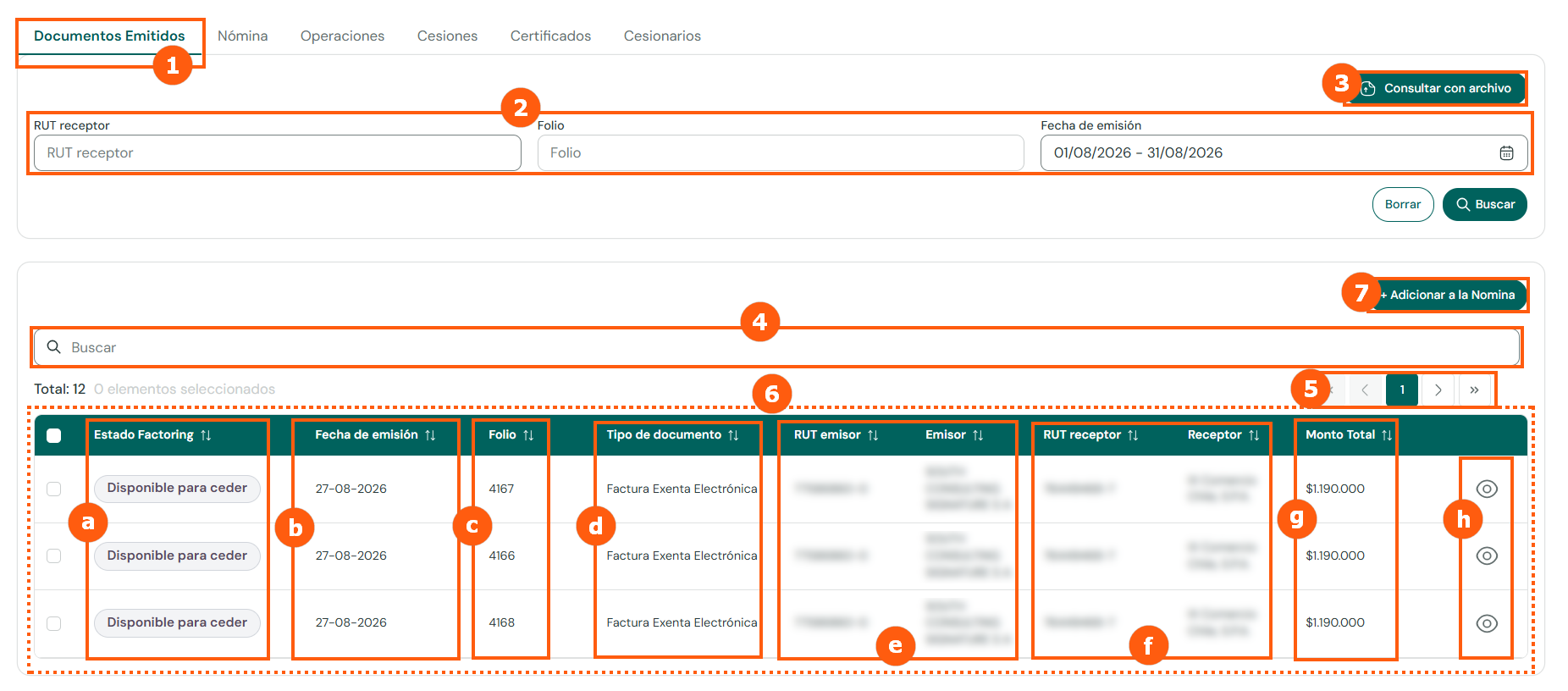
Task: Open the Certificados tab
Action: click(551, 36)
